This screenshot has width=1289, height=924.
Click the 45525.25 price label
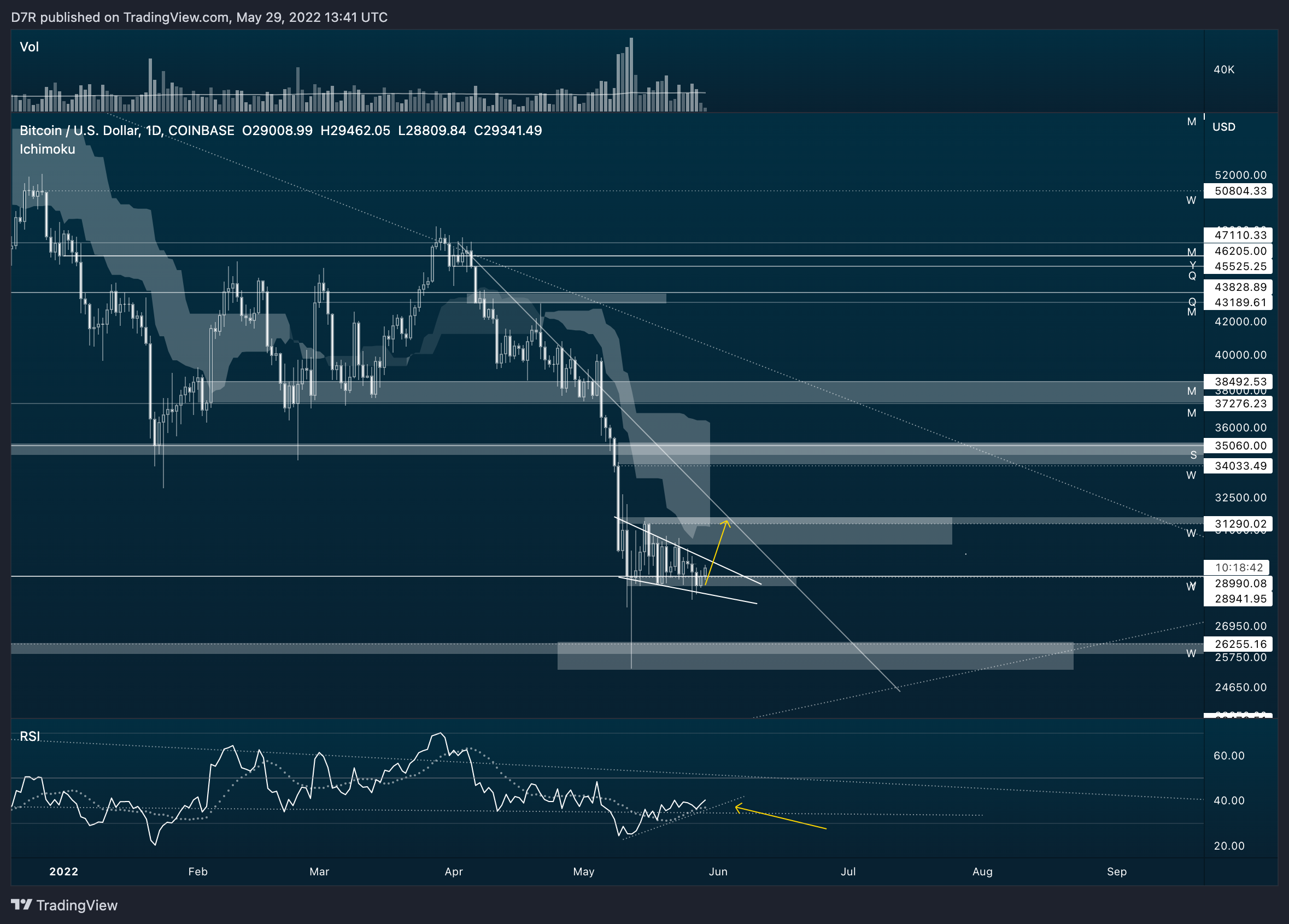point(1238,266)
